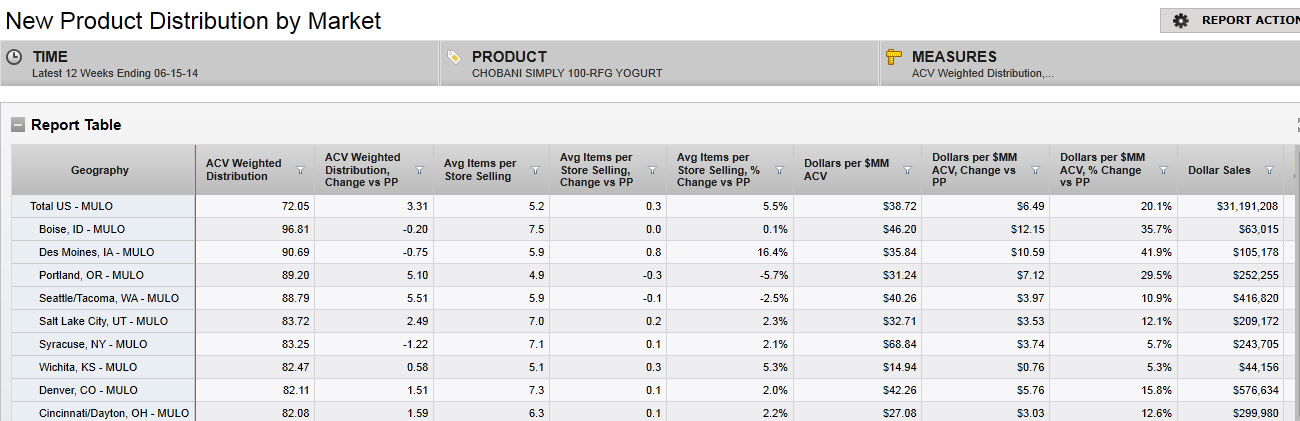Filter the Avg Items per Store Selling column
This screenshot has height=421, width=1300.
coord(535,171)
